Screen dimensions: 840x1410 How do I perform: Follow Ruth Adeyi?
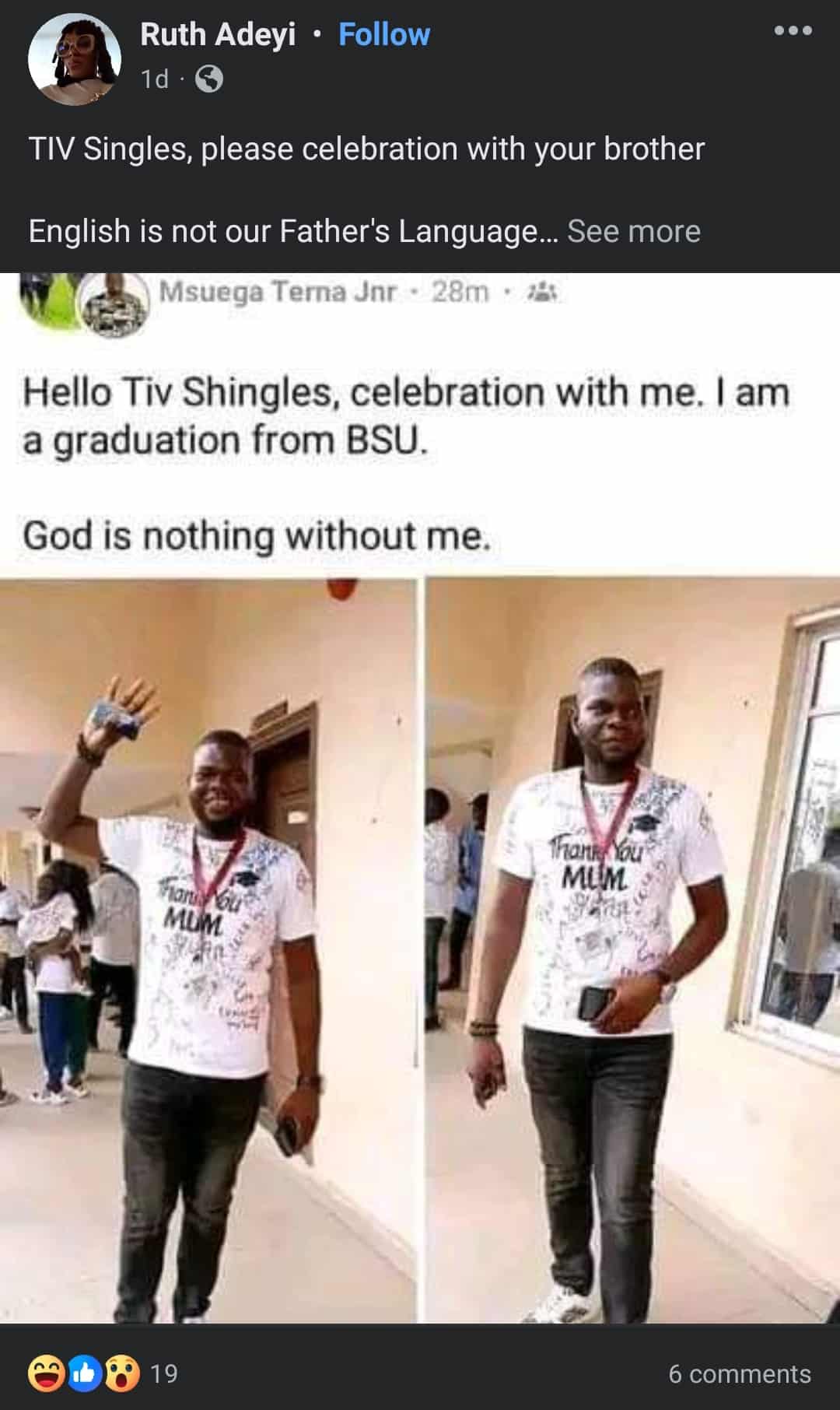coord(384,34)
